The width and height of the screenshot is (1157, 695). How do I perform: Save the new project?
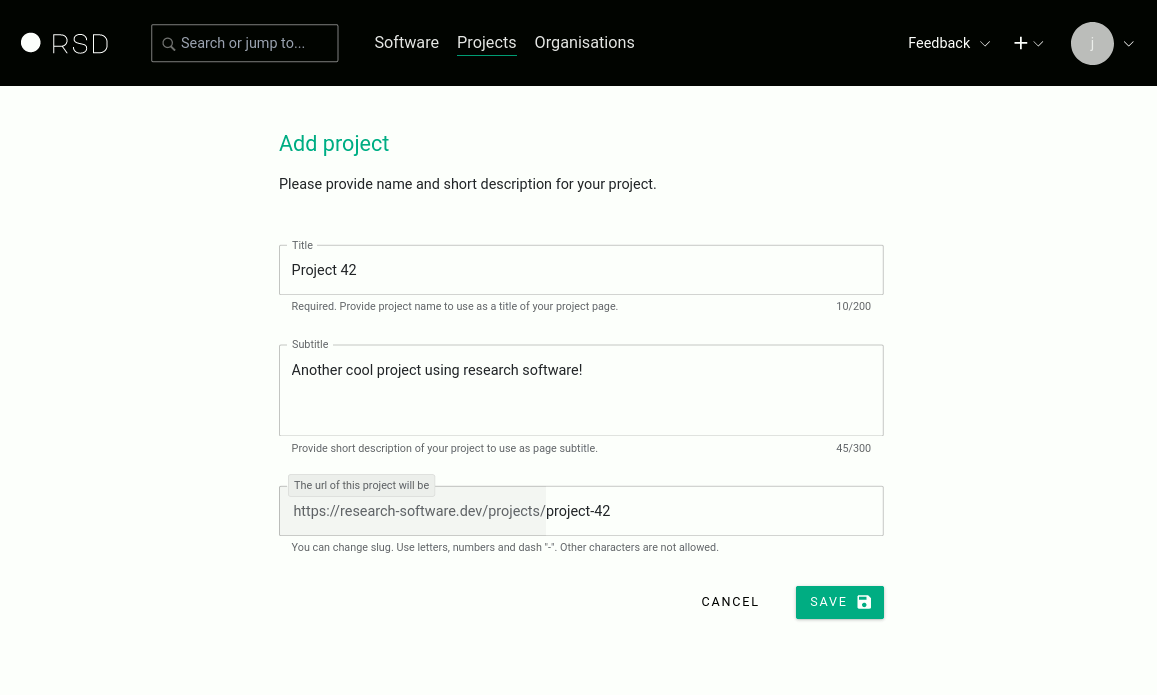pyautogui.click(x=839, y=602)
